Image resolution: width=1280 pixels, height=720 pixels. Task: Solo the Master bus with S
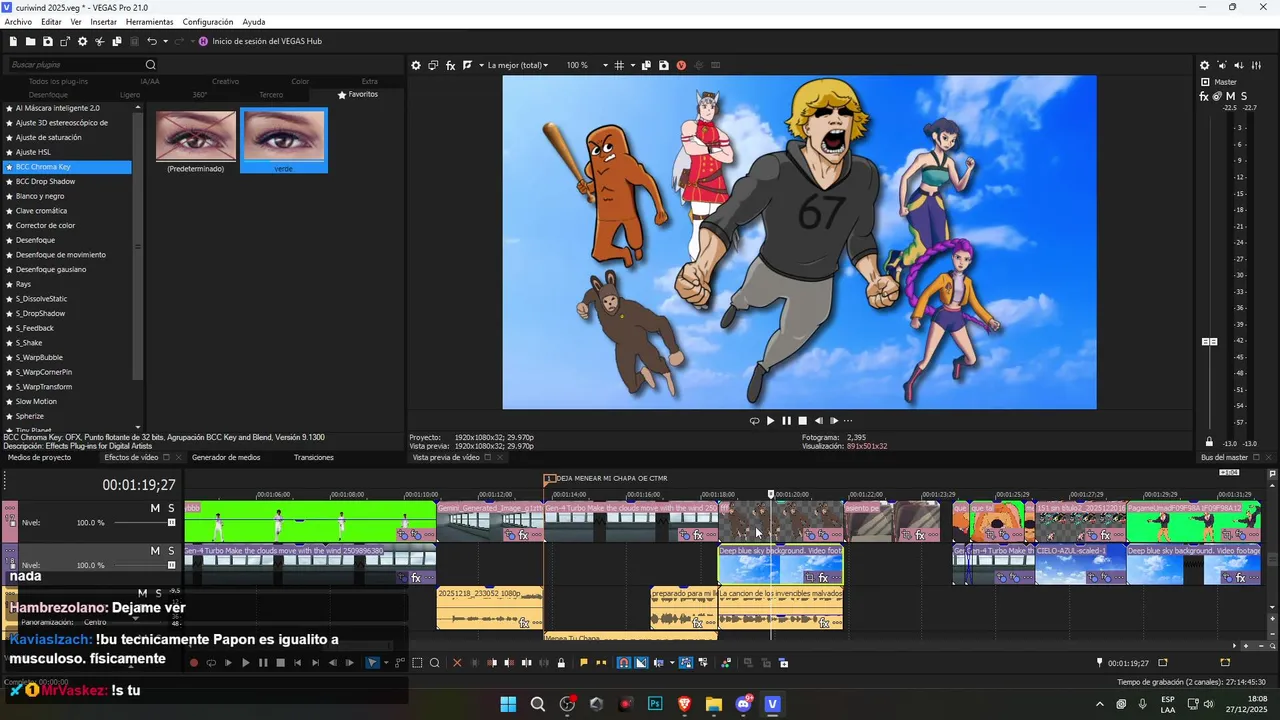pyautogui.click(x=1244, y=96)
